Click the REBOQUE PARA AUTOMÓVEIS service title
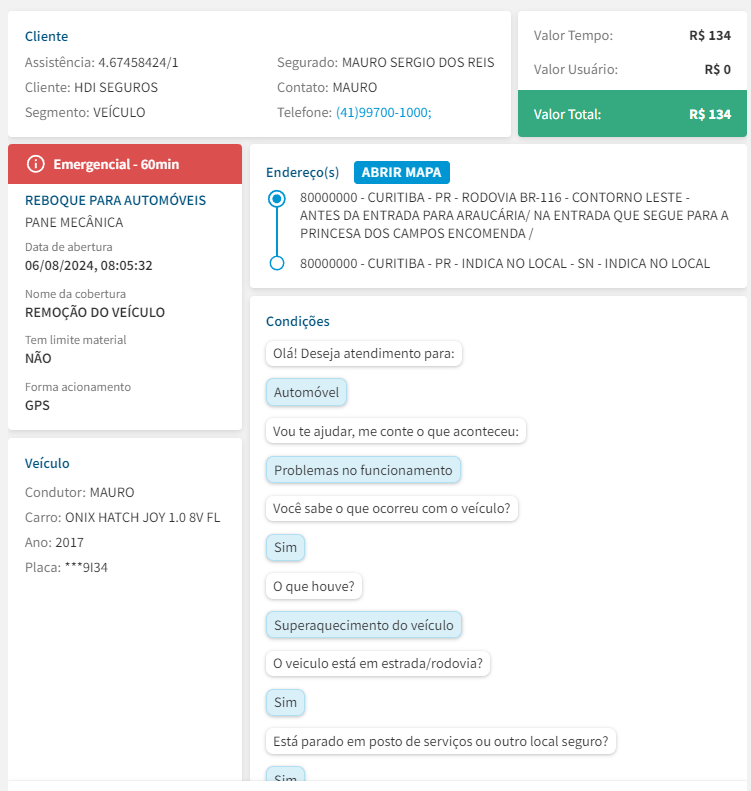Viewport: 751px width, 791px height. tap(115, 200)
